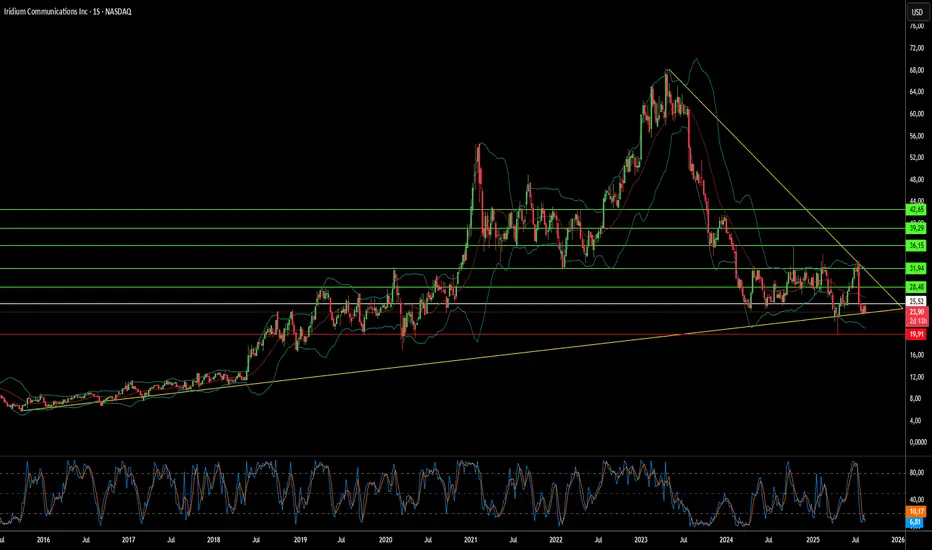Open the USD currency selector
932x550 pixels.
tap(917, 12)
